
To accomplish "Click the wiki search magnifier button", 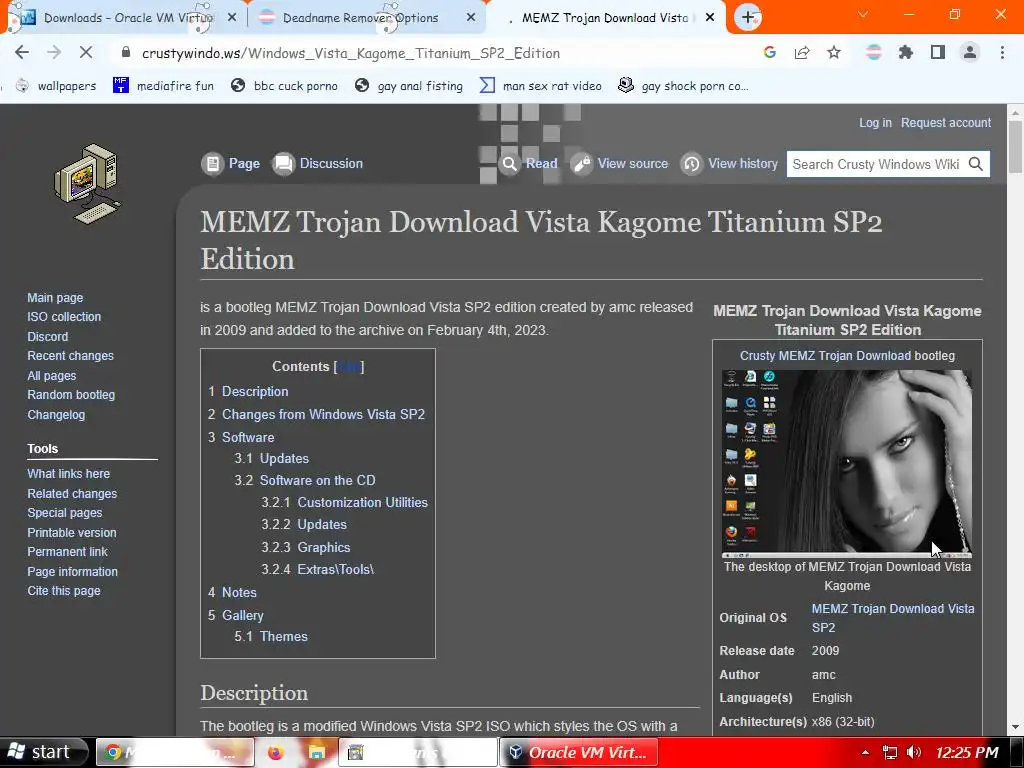I will [976, 164].
